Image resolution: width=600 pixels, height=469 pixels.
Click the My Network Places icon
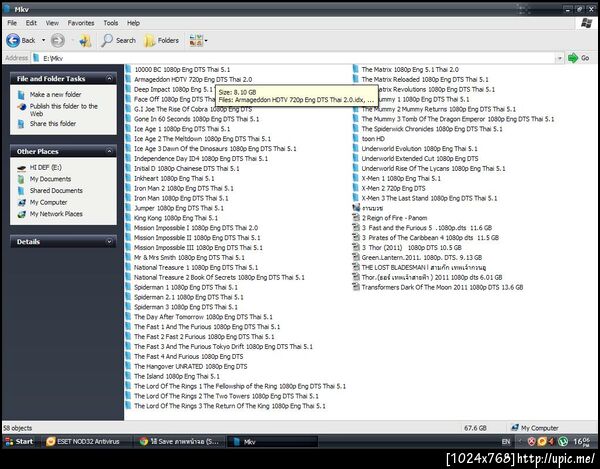[21, 214]
